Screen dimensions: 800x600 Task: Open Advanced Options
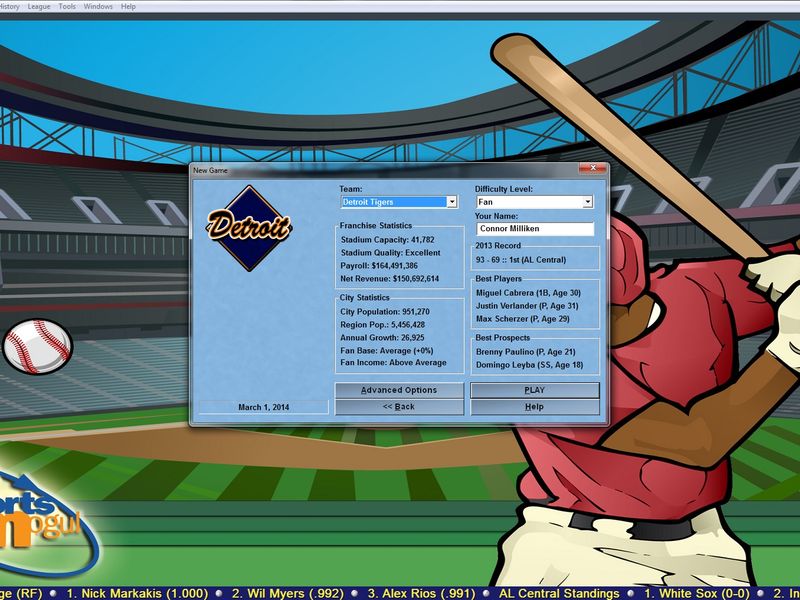coord(399,390)
